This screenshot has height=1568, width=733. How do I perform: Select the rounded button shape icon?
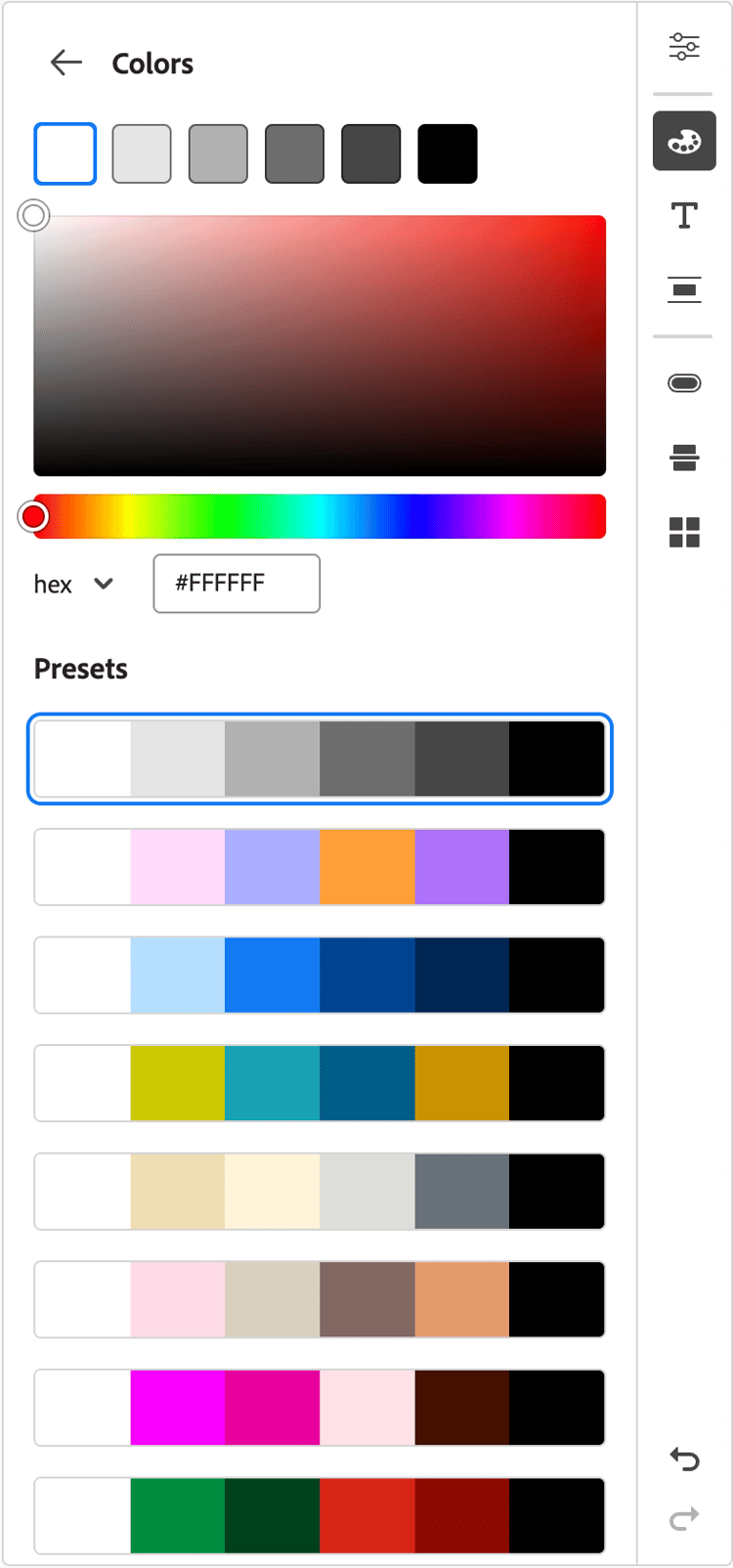pos(684,383)
